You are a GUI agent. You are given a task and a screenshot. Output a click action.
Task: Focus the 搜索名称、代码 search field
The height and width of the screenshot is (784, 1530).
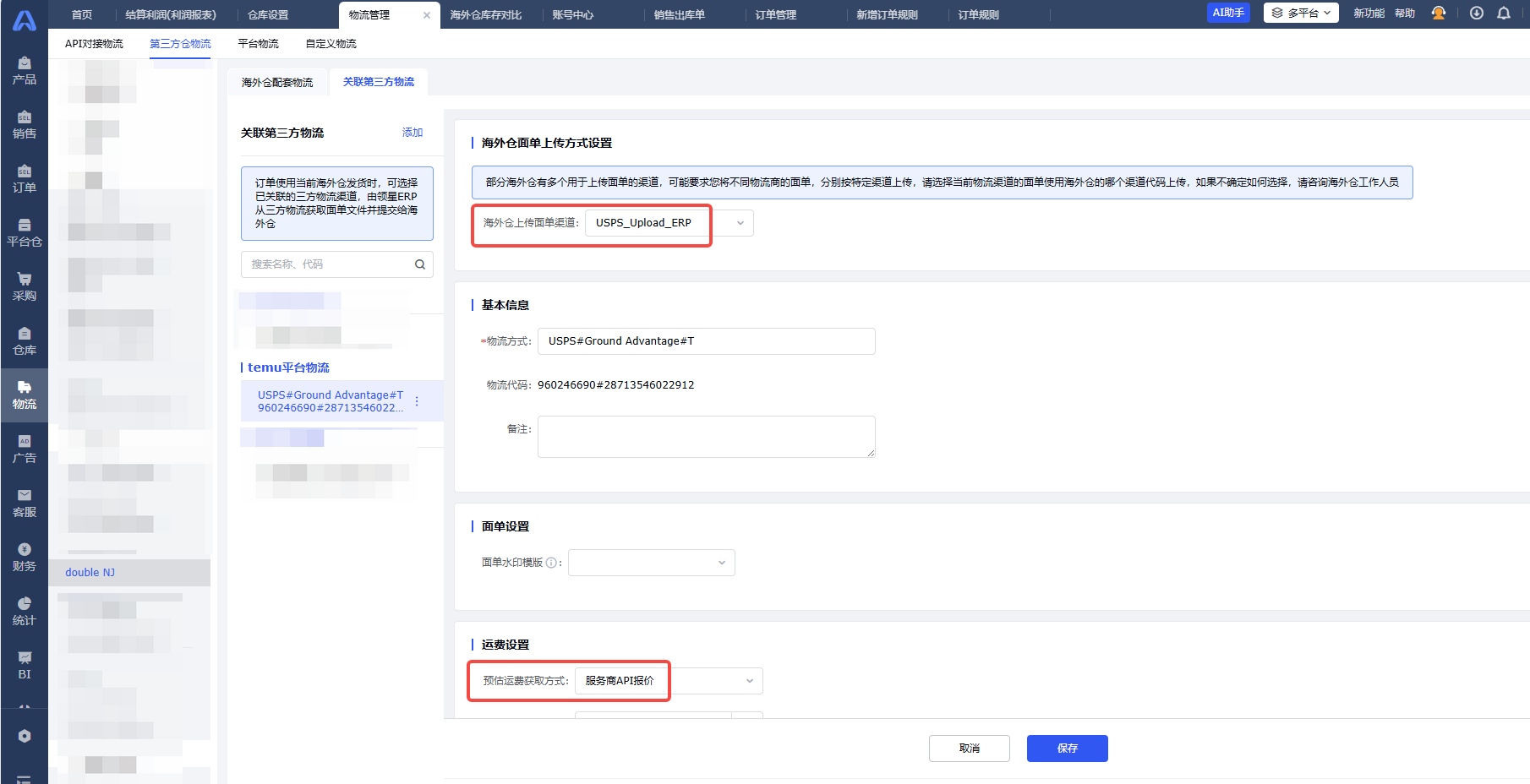tap(337, 264)
